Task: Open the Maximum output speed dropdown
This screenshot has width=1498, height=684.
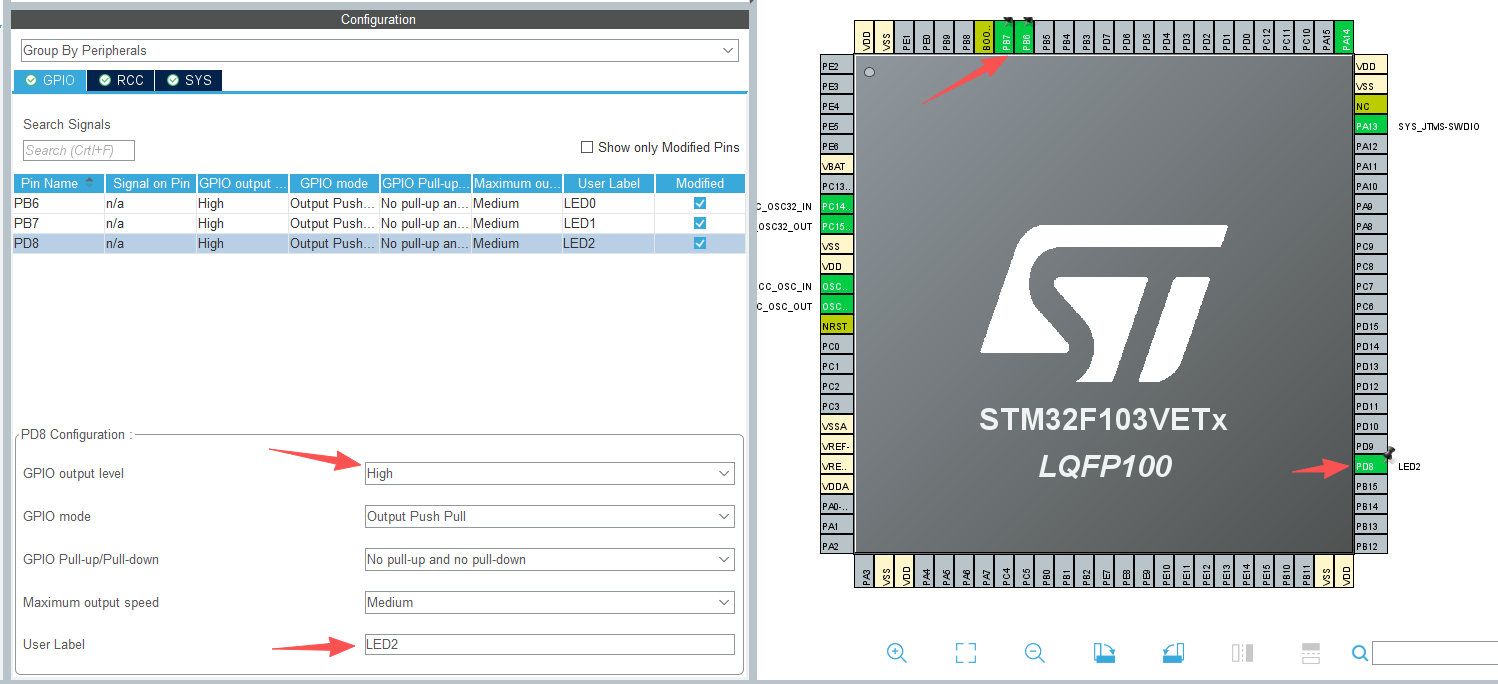Action: pos(550,602)
